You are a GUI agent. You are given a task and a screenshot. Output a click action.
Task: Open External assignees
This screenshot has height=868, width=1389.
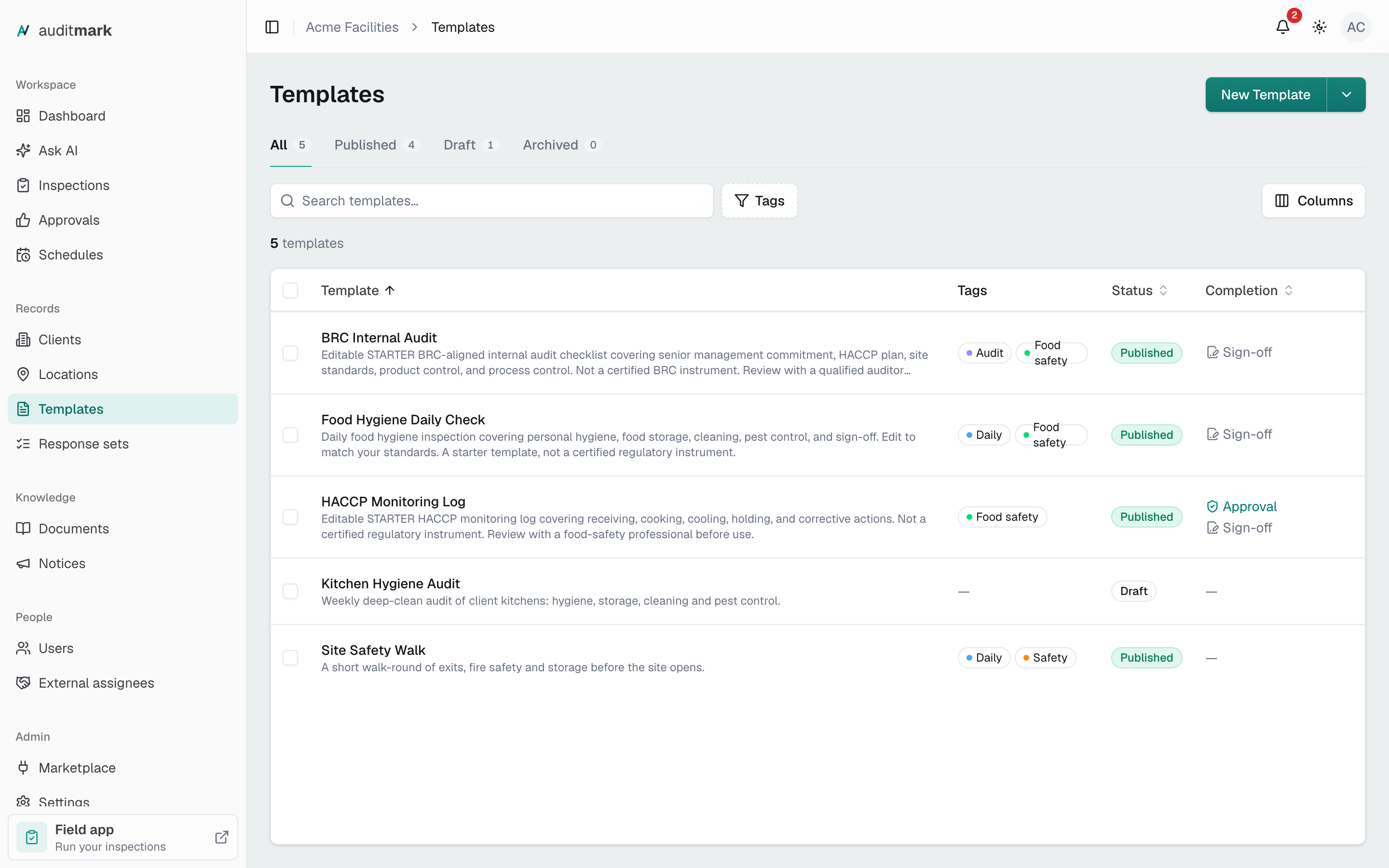[x=123, y=683]
